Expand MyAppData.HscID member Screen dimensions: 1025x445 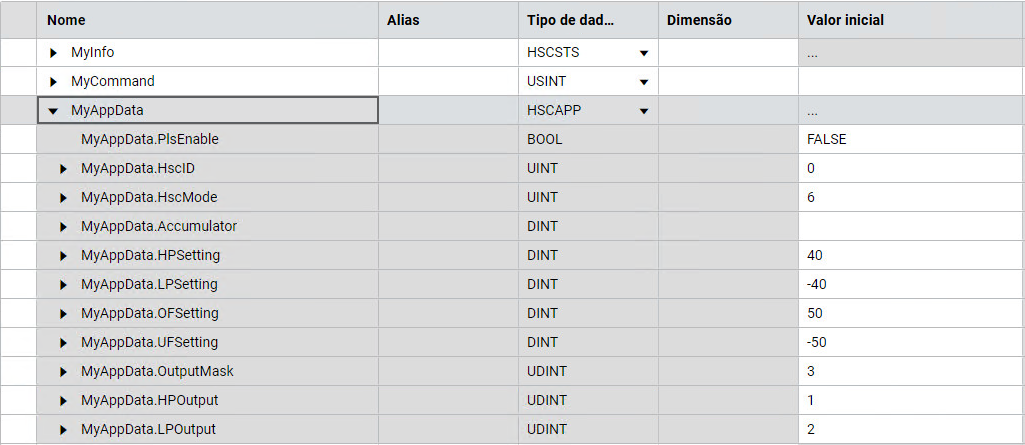65,168
